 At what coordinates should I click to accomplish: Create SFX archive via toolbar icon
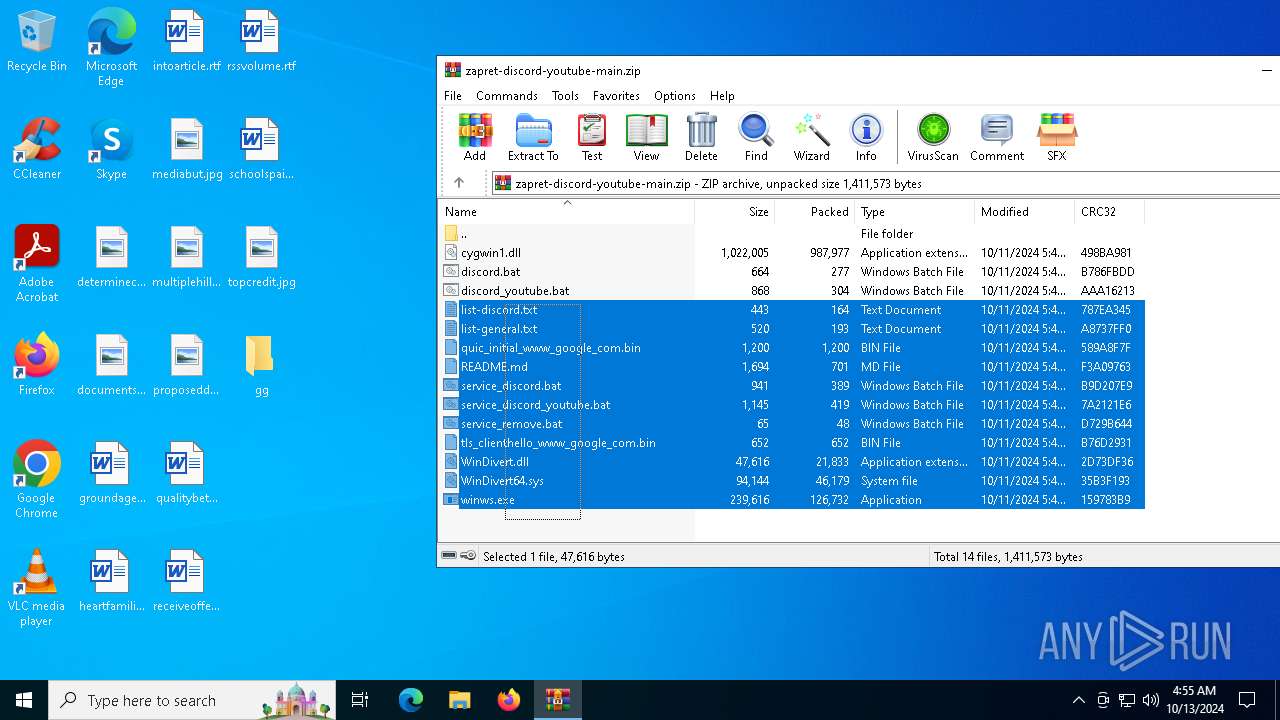1057,137
